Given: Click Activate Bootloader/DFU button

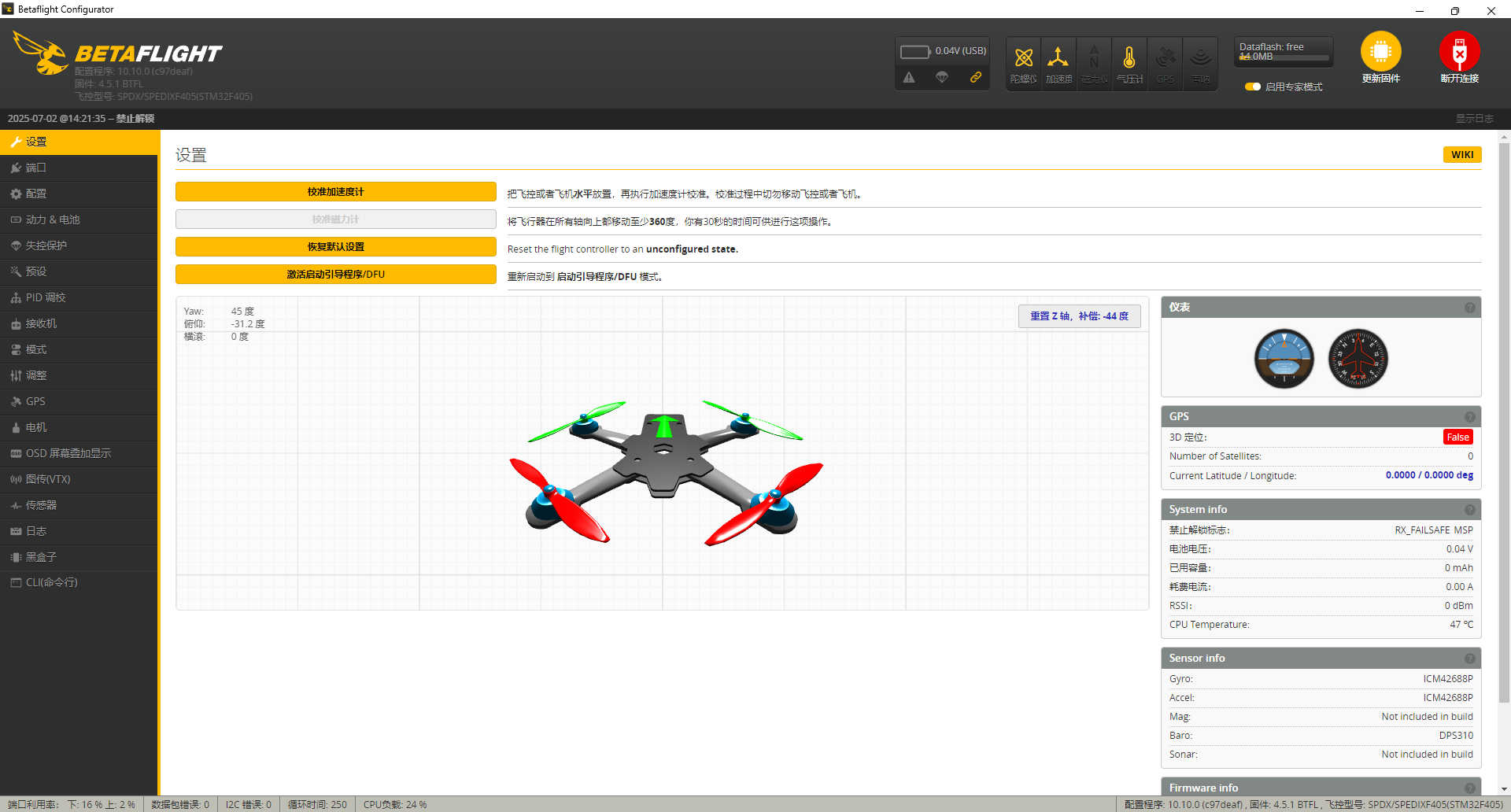Looking at the screenshot, I should click(x=335, y=275).
